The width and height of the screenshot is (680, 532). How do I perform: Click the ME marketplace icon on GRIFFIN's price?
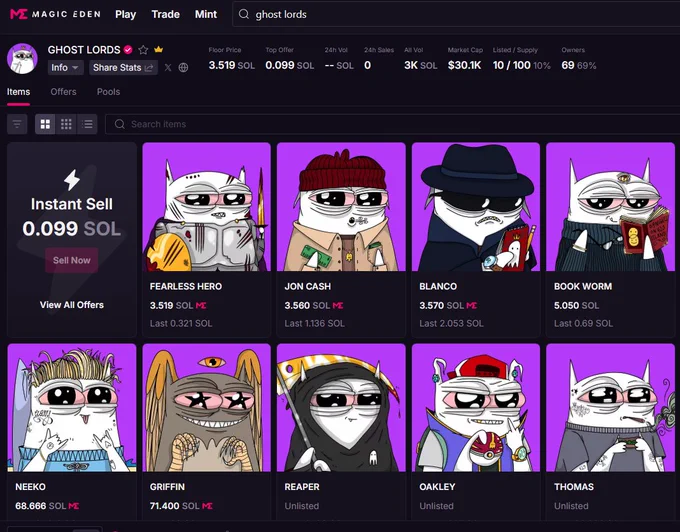tap(208, 506)
